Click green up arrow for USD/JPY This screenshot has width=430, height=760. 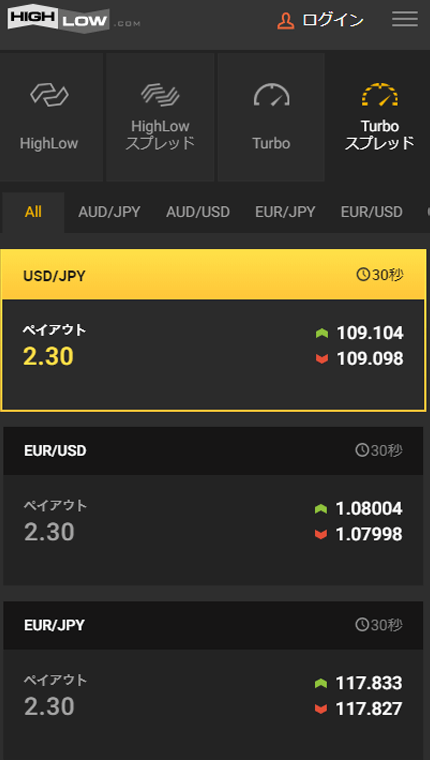[322, 333]
